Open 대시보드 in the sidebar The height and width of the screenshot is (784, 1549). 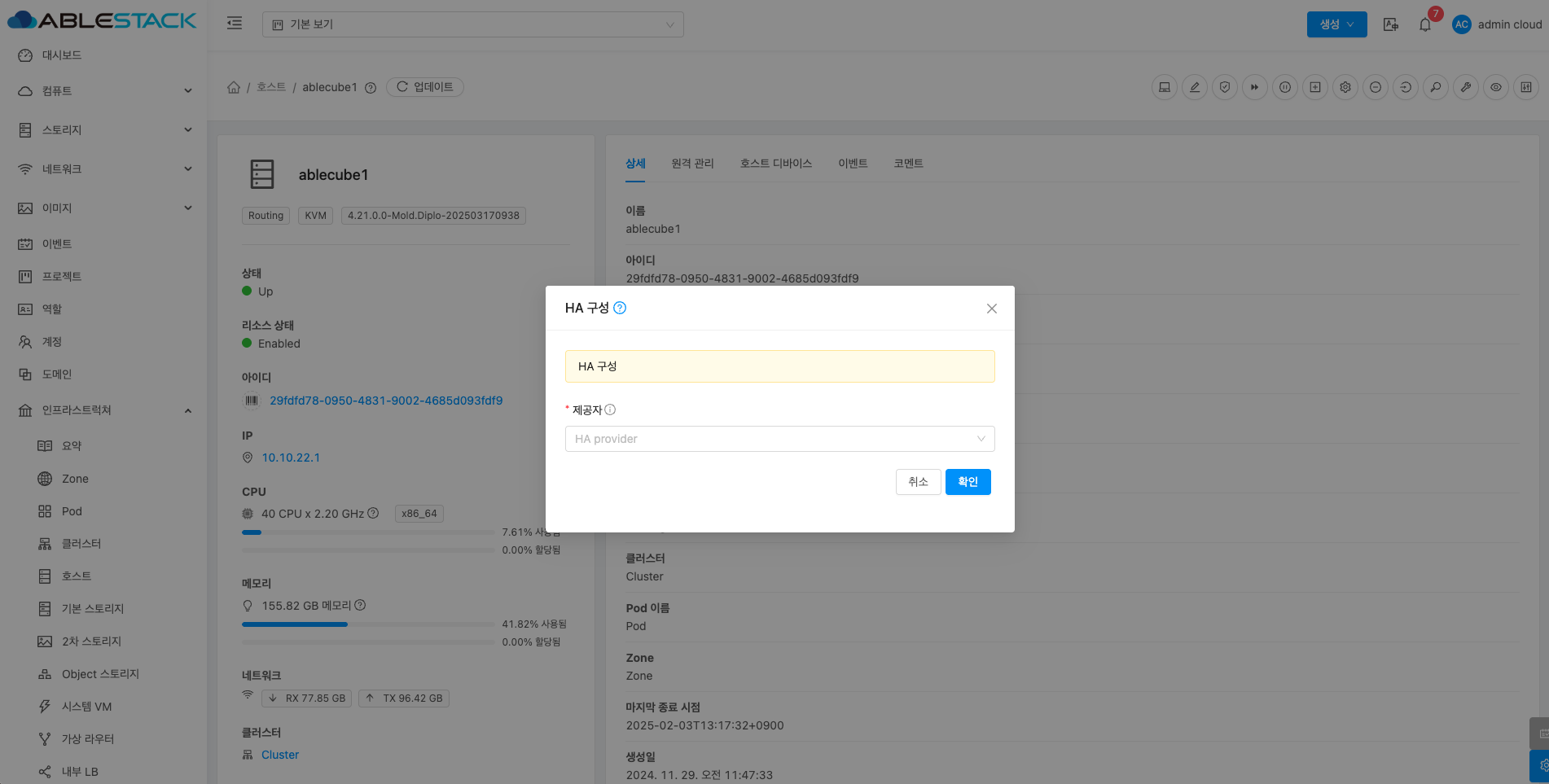pyautogui.click(x=62, y=55)
